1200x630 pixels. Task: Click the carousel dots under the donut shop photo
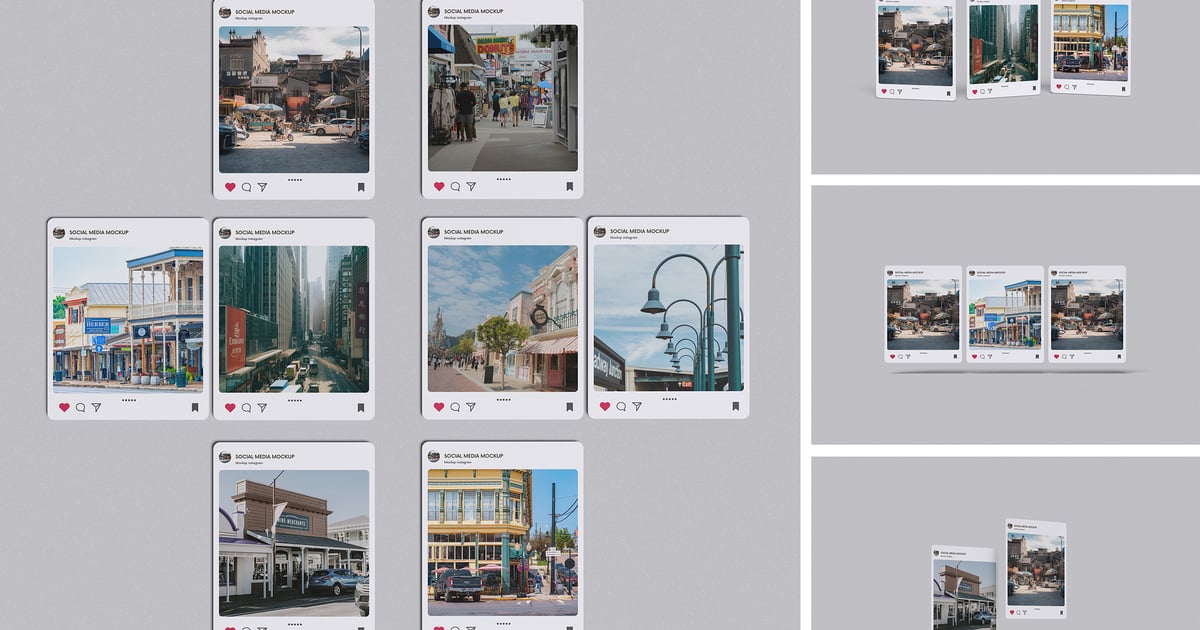click(503, 179)
